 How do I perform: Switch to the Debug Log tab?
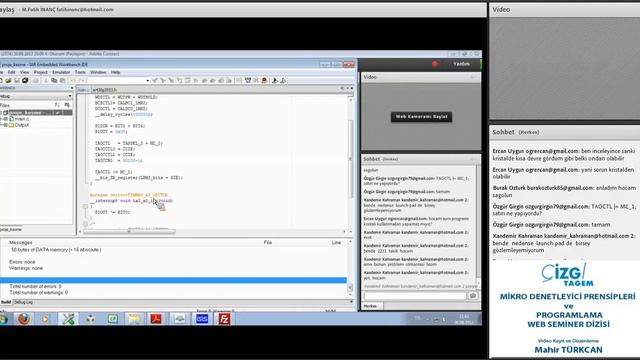pyautogui.click(x=23, y=302)
